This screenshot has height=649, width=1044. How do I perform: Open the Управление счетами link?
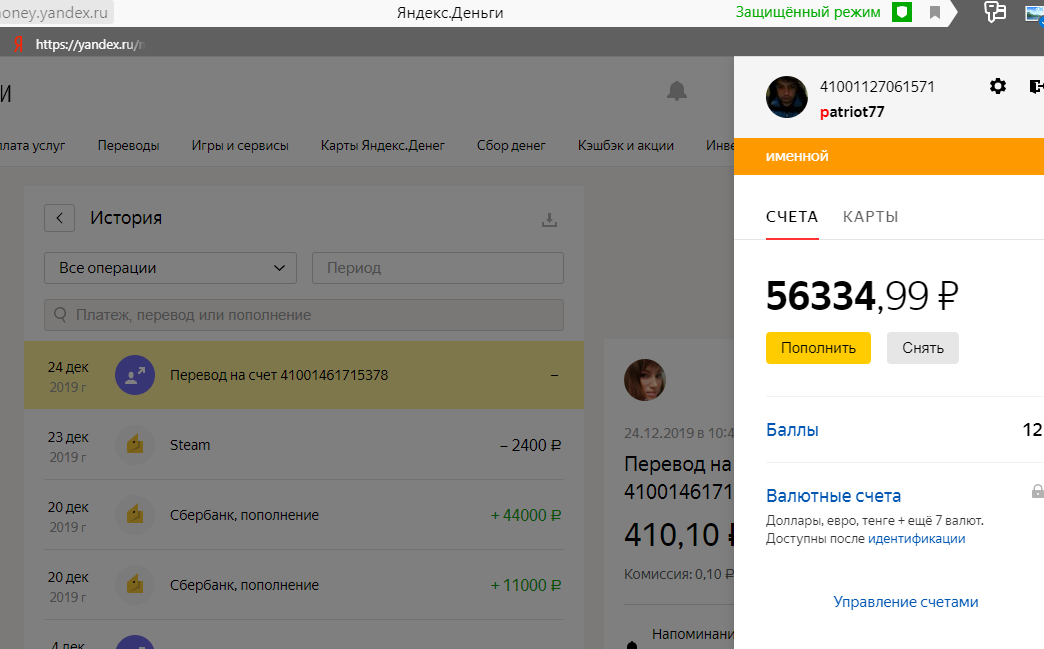coord(905,602)
